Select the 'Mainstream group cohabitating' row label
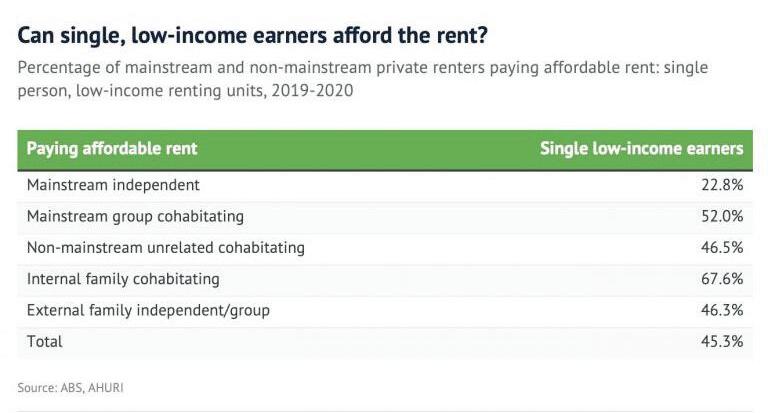 click(135, 216)
